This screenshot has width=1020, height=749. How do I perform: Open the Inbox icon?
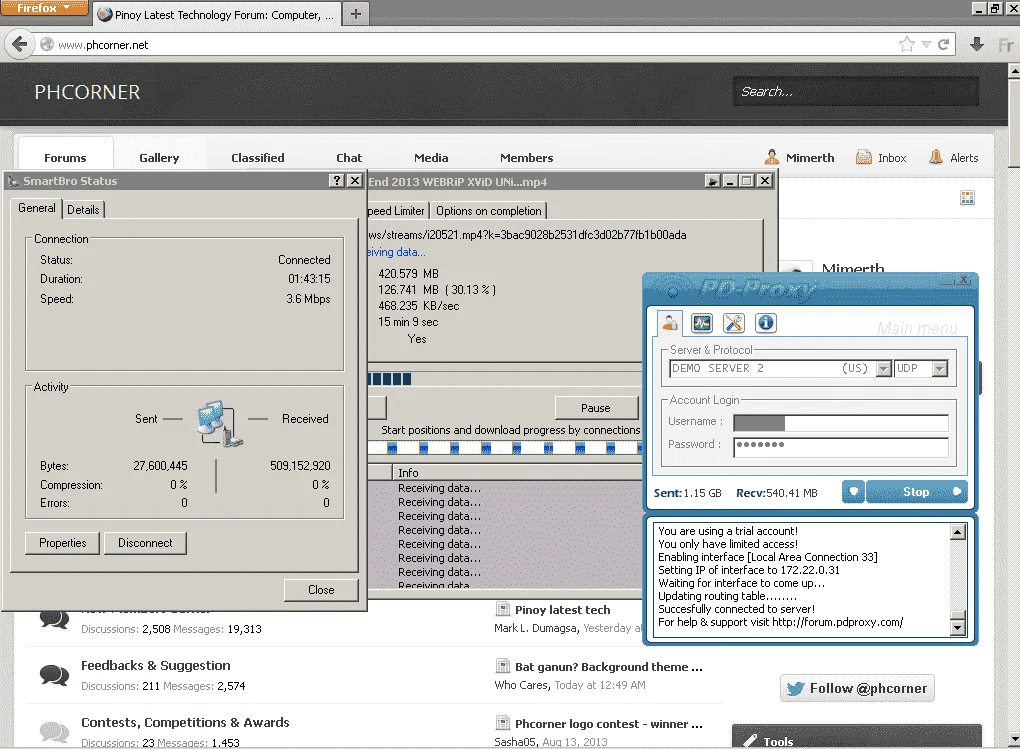[863, 157]
